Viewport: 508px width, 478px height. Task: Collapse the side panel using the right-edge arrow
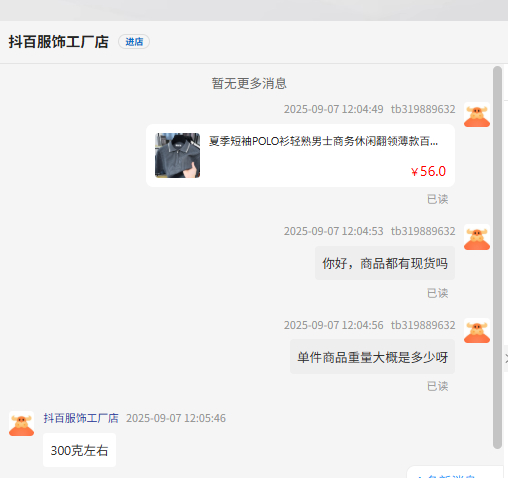(x=506, y=359)
